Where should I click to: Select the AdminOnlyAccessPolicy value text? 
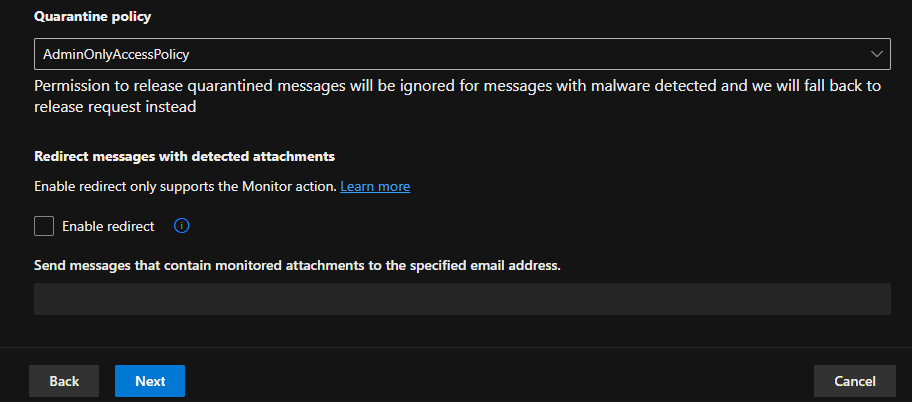[x=117, y=54]
